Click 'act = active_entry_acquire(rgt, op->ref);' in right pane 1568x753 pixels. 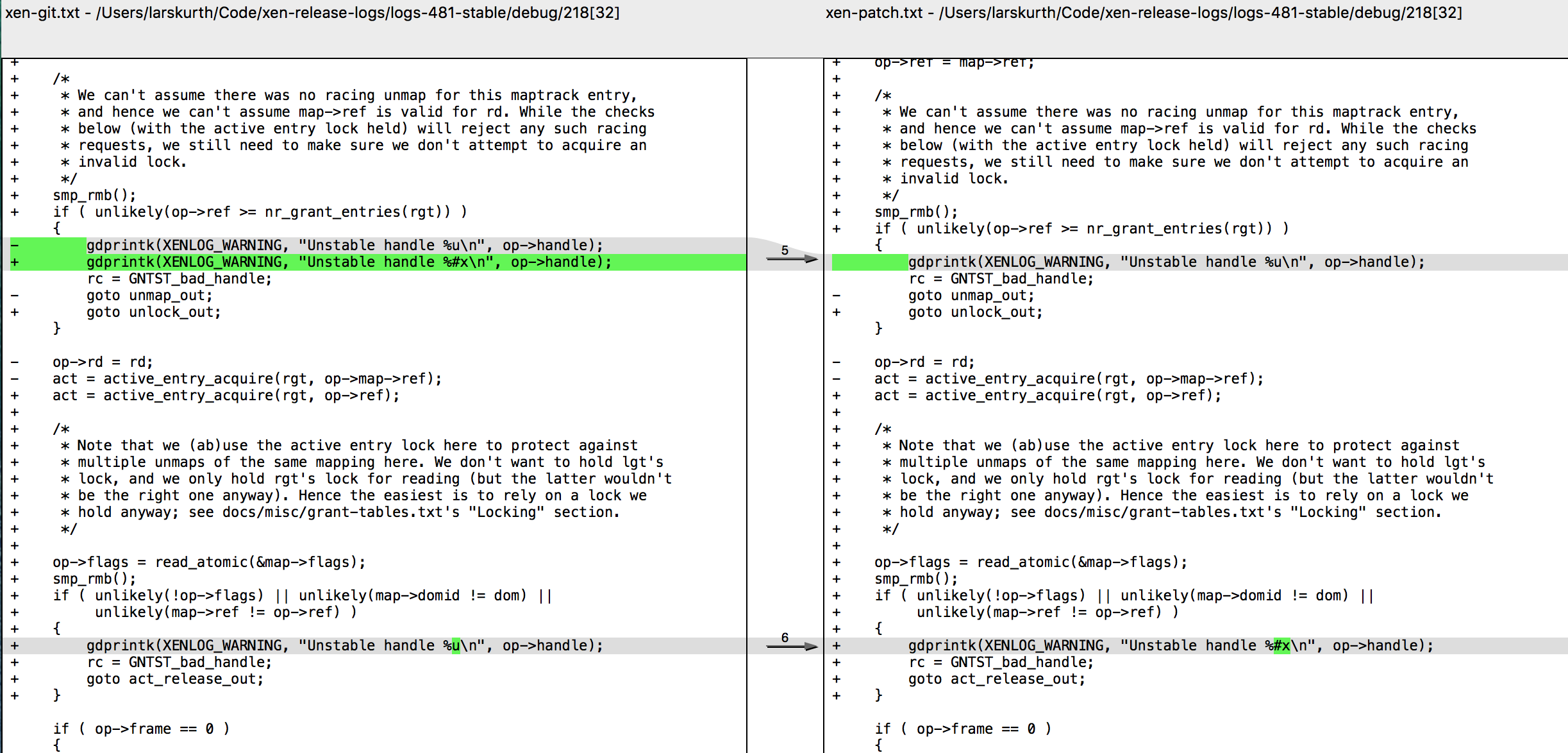pos(1047,396)
